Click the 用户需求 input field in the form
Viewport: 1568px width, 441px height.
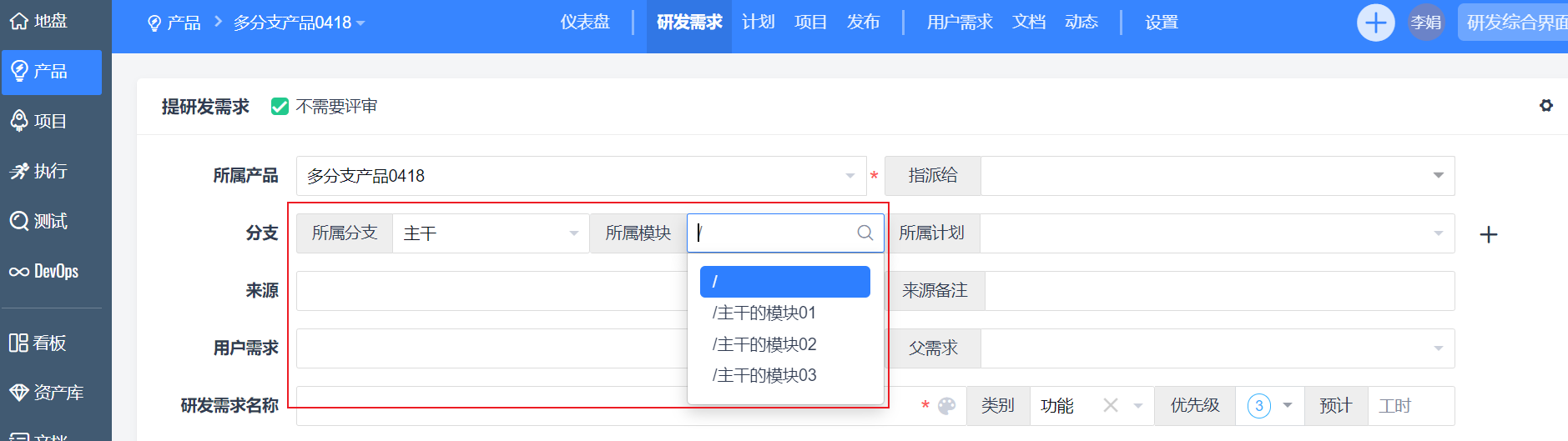[x=492, y=348]
